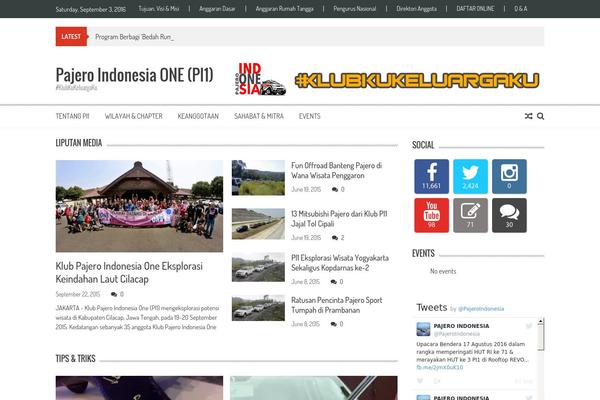Open the SAHABAT & MITRA menu
This screenshot has height=400, width=600.
pyautogui.click(x=259, y=116)
